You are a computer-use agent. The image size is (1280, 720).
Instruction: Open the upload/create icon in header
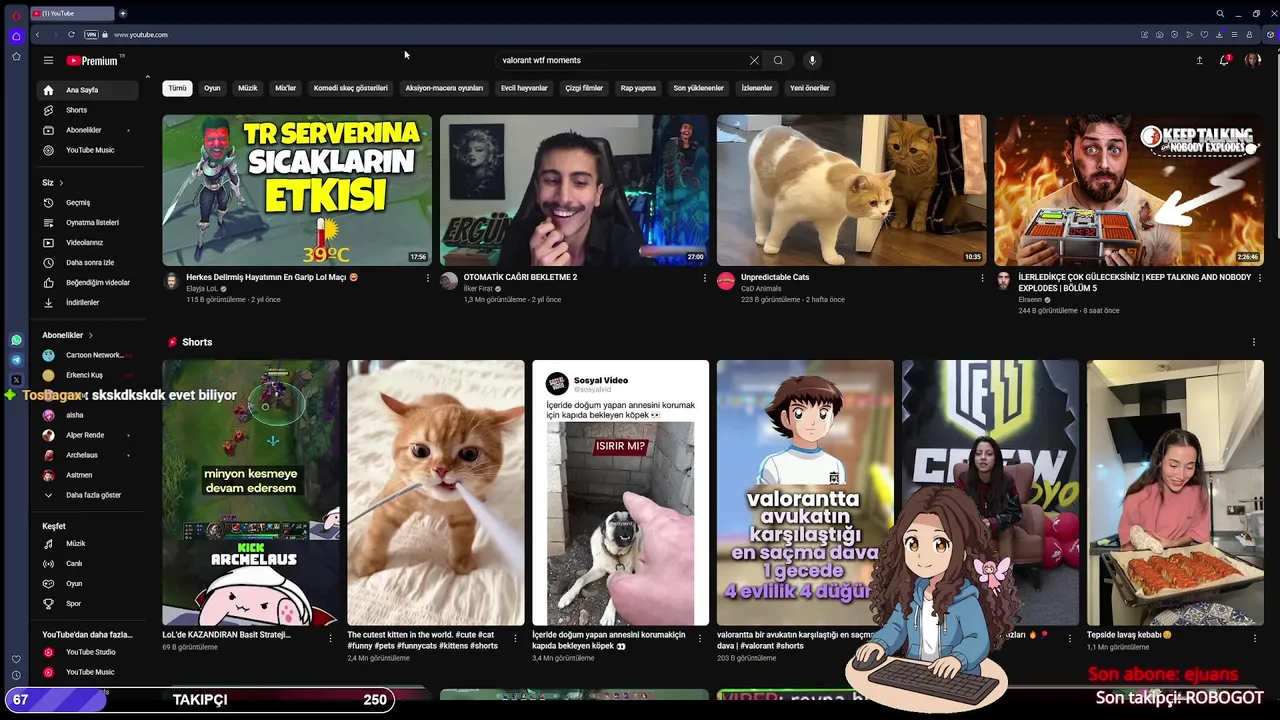(1199, 60)
